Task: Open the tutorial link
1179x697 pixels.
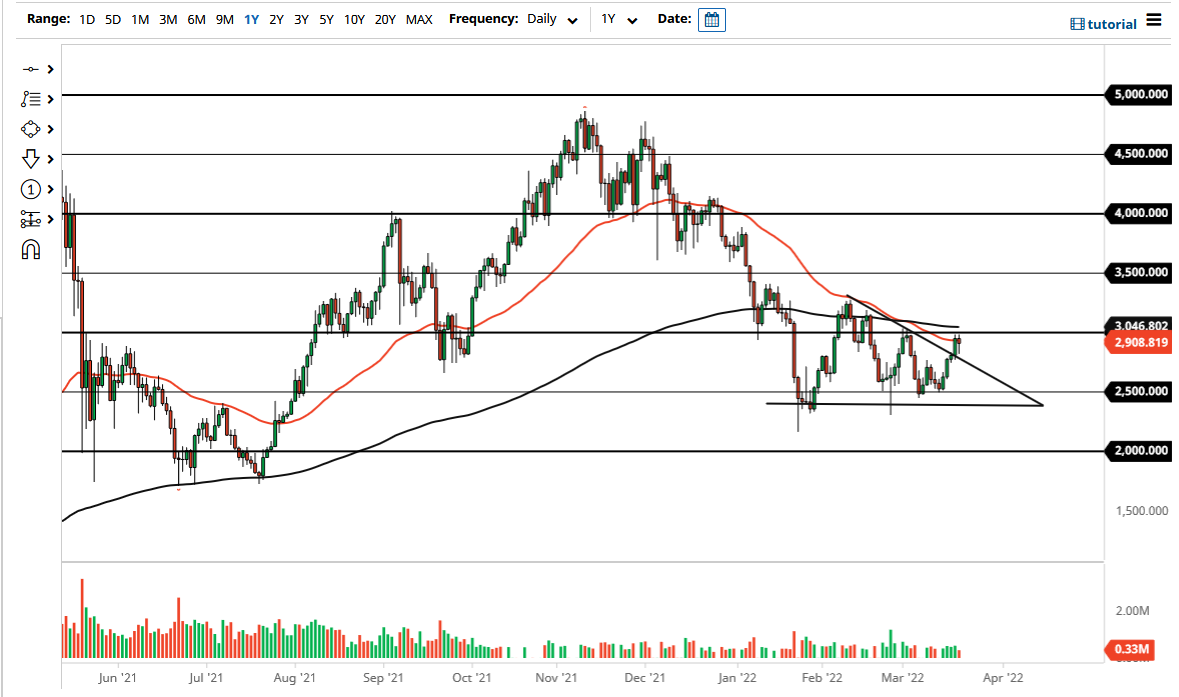Action: point(1103,24)
